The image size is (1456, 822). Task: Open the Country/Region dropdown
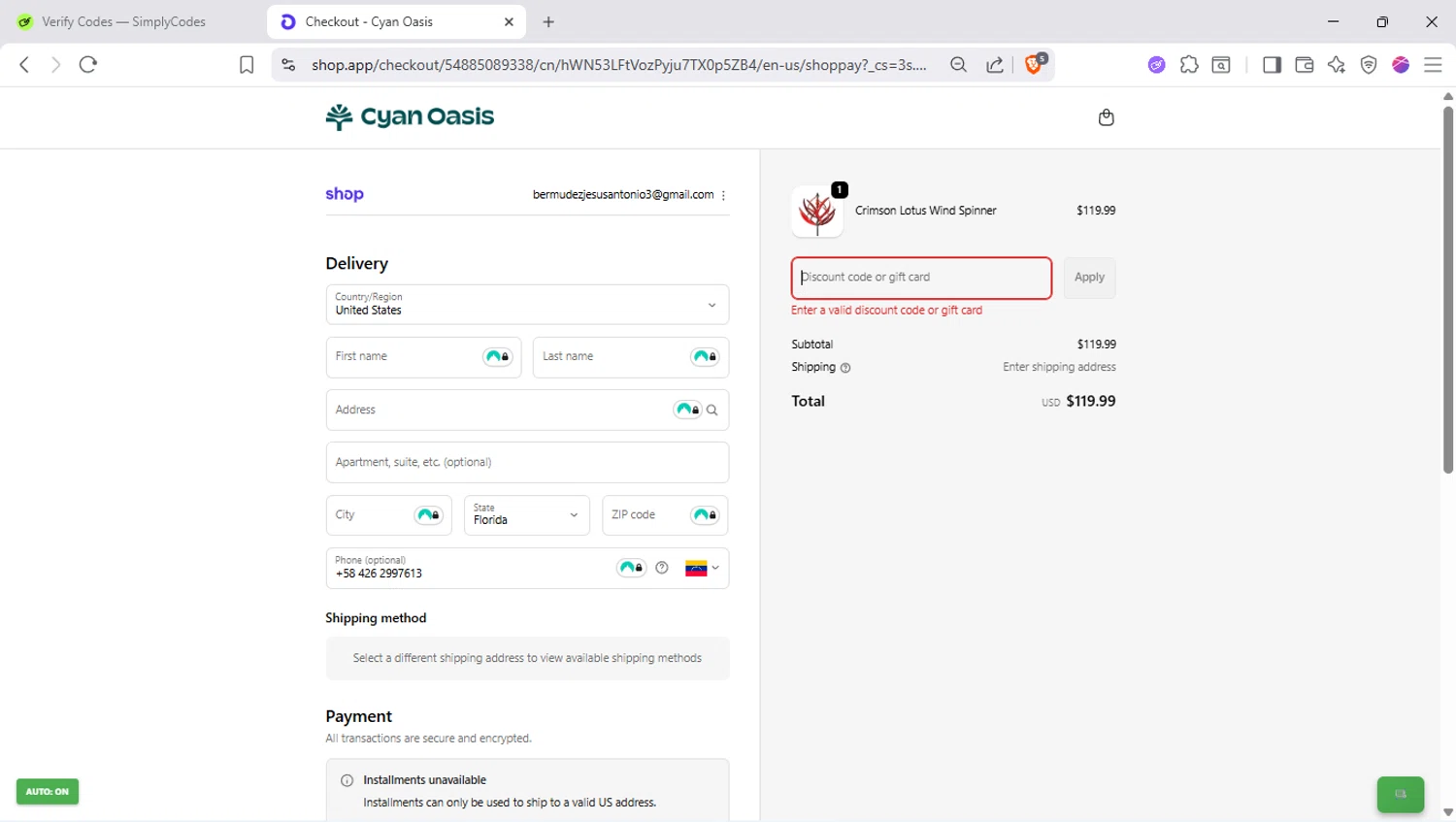[x=527, y=305]
